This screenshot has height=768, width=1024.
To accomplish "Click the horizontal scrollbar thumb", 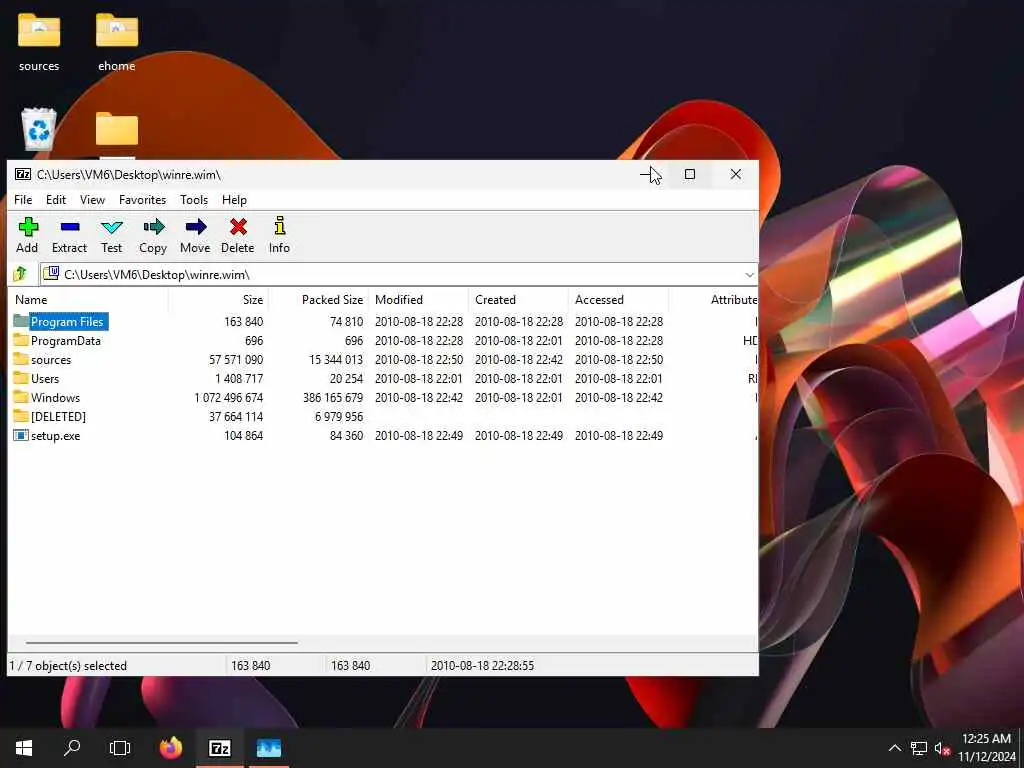I will pyautogui.click(x=162, y=643).
